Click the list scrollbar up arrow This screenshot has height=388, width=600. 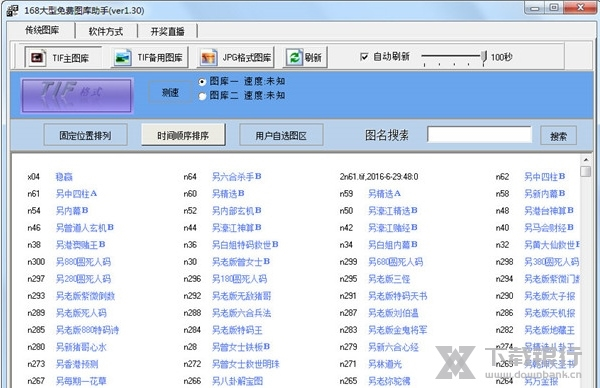pyautogui.click(x=585, y=160)
